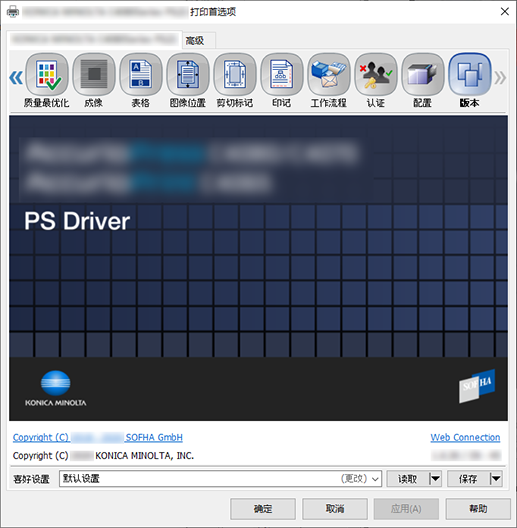Confirm with the 确定 button

[263, 509]
